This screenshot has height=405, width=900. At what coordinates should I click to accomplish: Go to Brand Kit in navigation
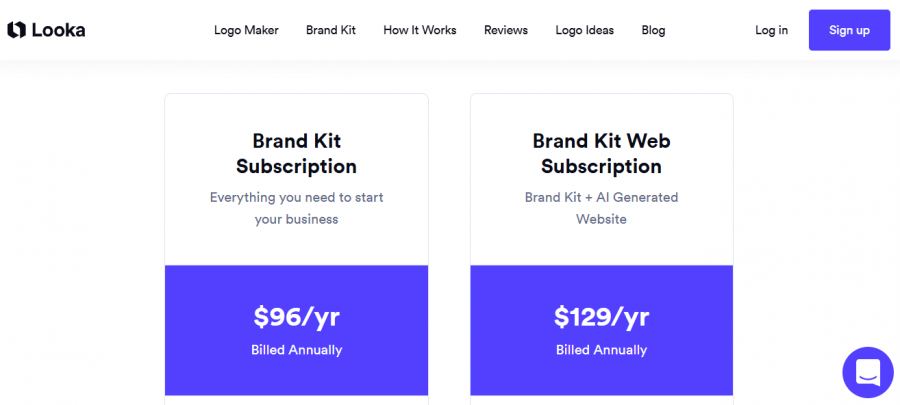point(331,30)
